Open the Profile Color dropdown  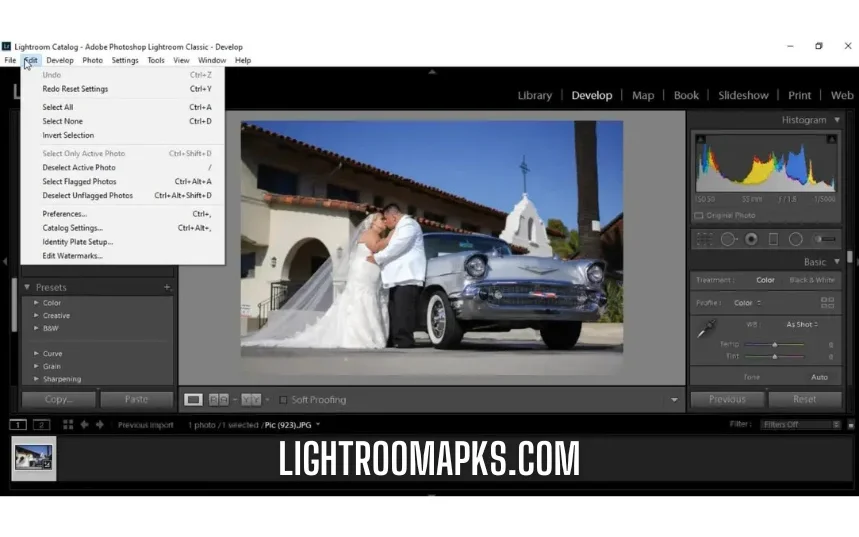pos(748,302)
